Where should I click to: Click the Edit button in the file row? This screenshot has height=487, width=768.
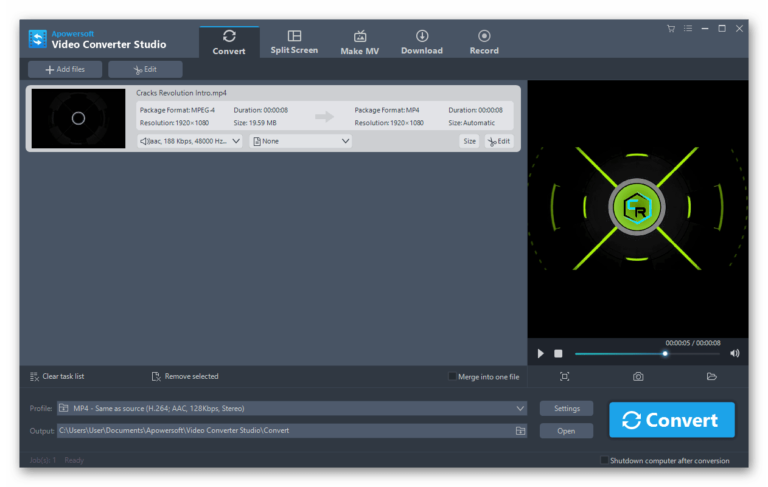click(x=499, y=141)
